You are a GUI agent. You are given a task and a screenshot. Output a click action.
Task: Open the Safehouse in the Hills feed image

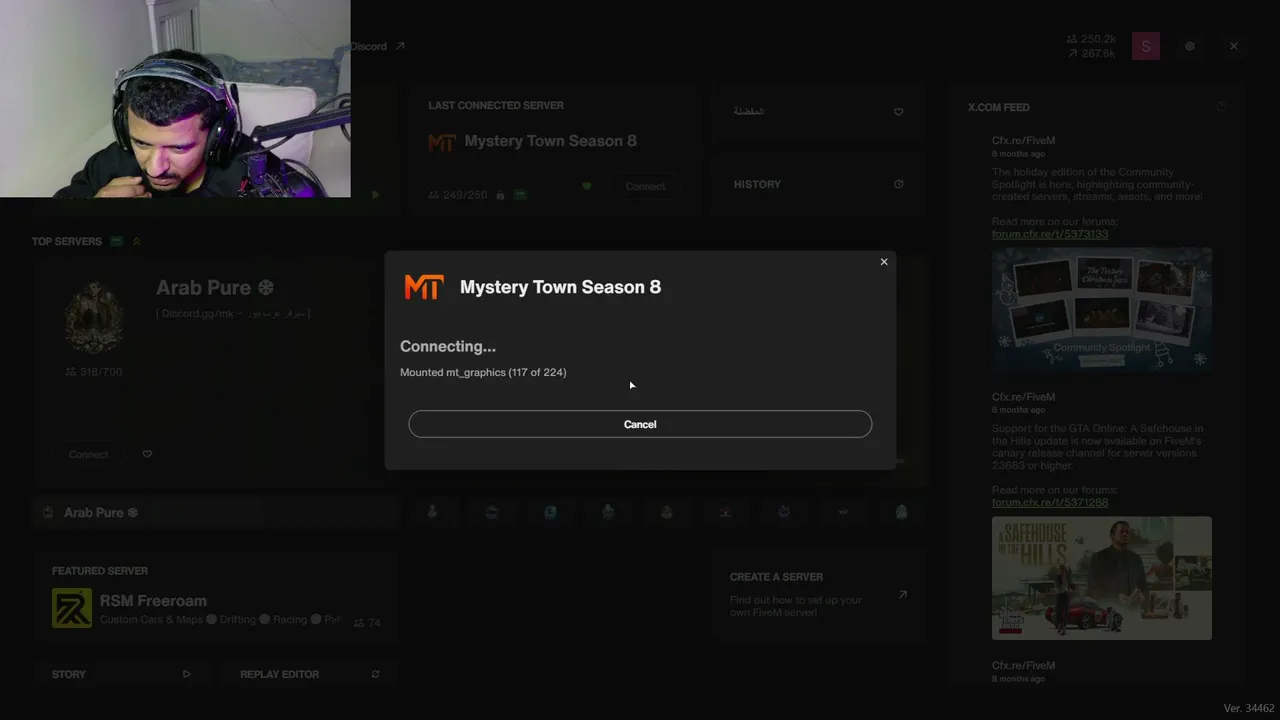pyautogui.click(x=1102, y=578)
